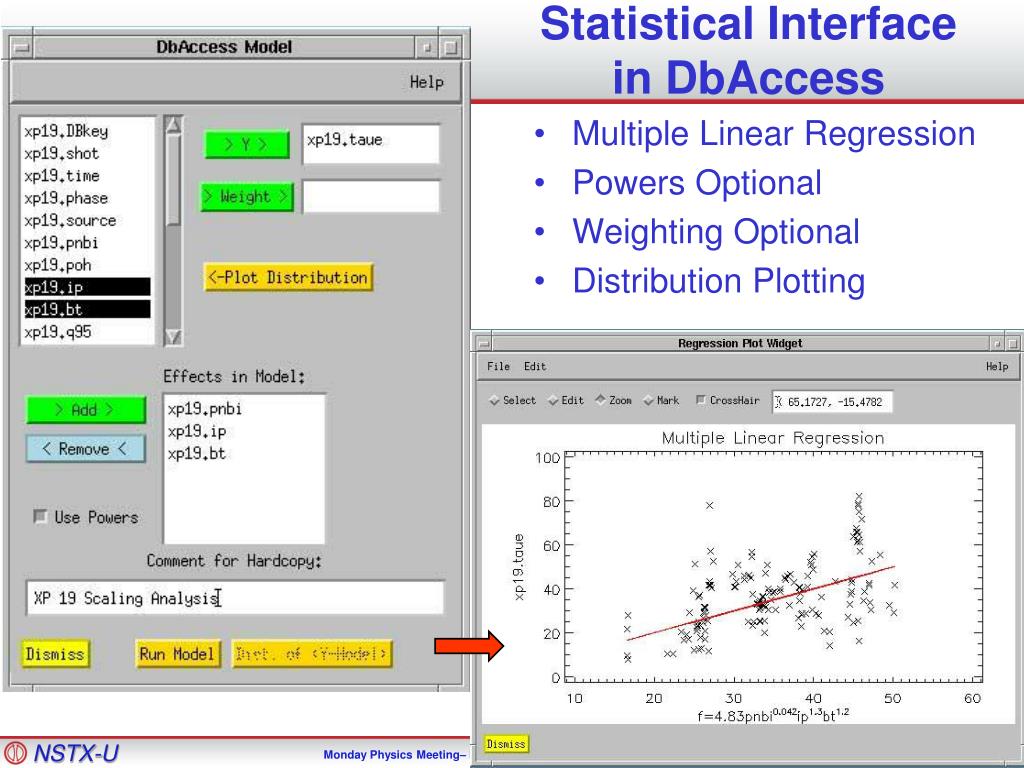
Task: Select xp19.time in the variable list
Action: [88, 176]
